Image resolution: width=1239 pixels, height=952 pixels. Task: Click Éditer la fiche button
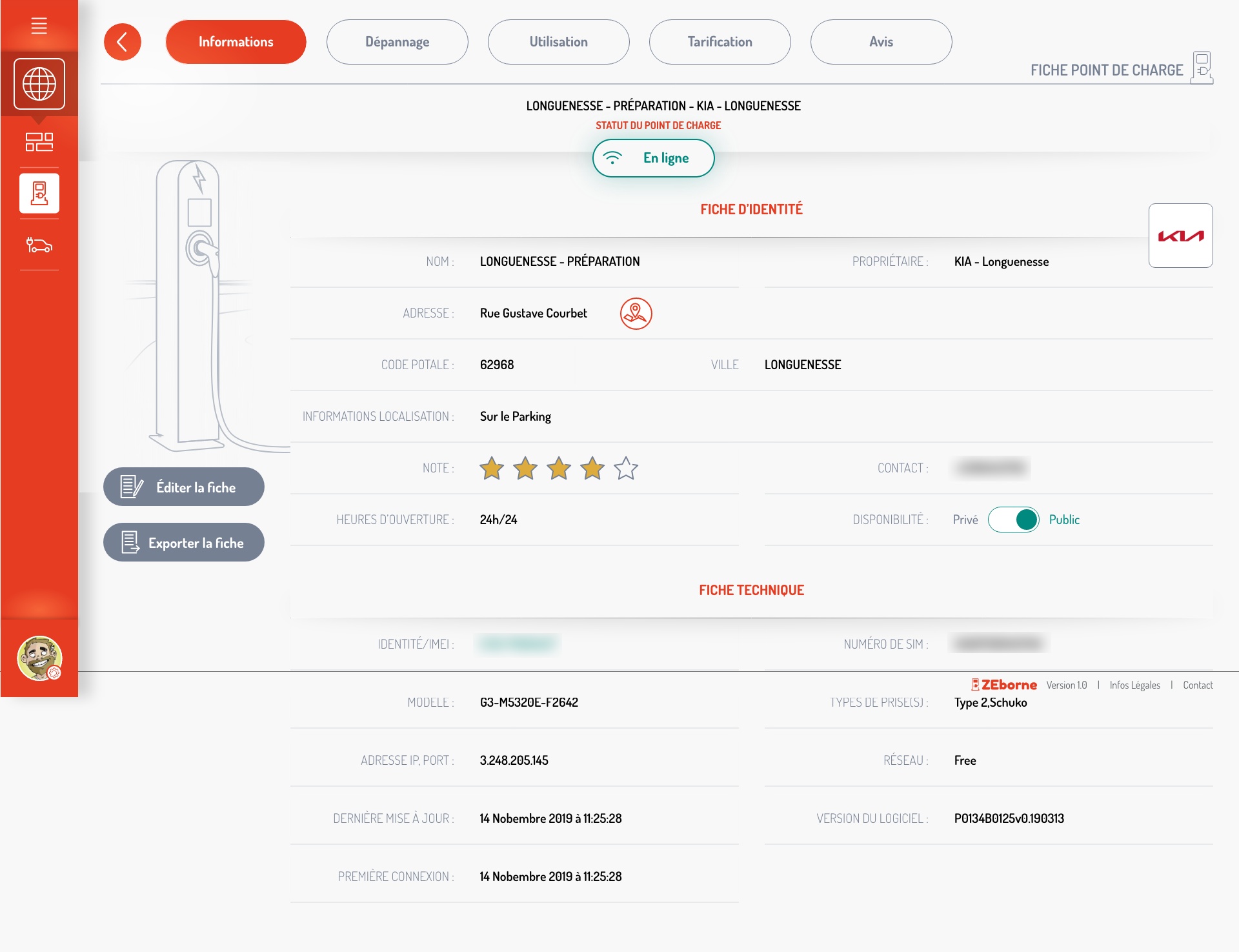tap(184, 487)
